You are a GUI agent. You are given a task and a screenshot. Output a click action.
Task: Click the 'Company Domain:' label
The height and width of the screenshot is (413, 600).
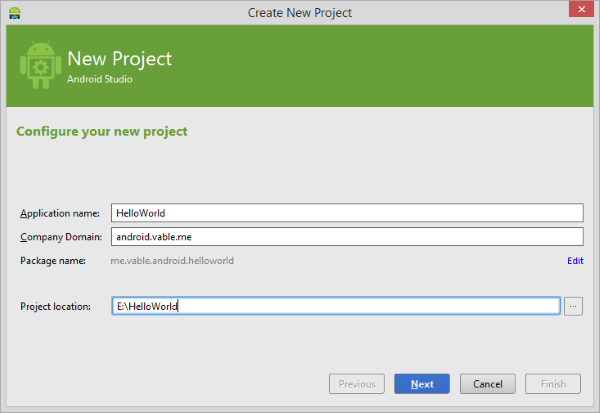[x=61, y=237]
